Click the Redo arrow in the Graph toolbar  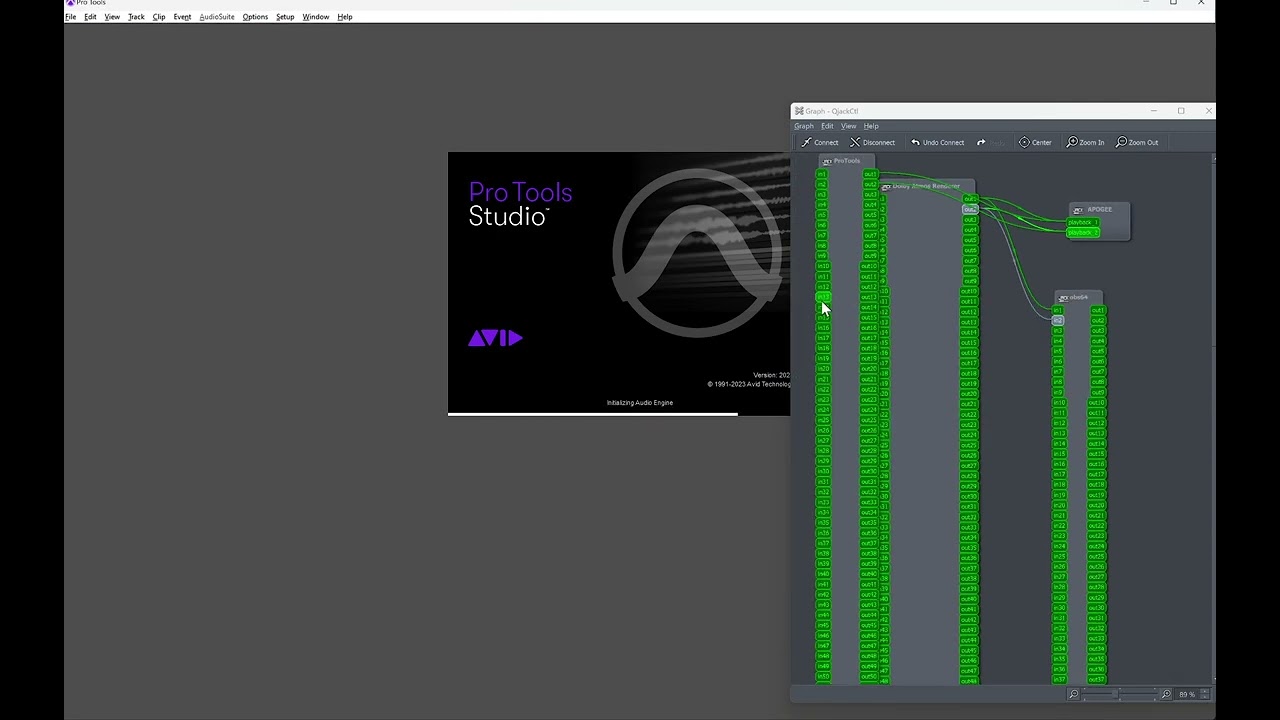[981, 142]
